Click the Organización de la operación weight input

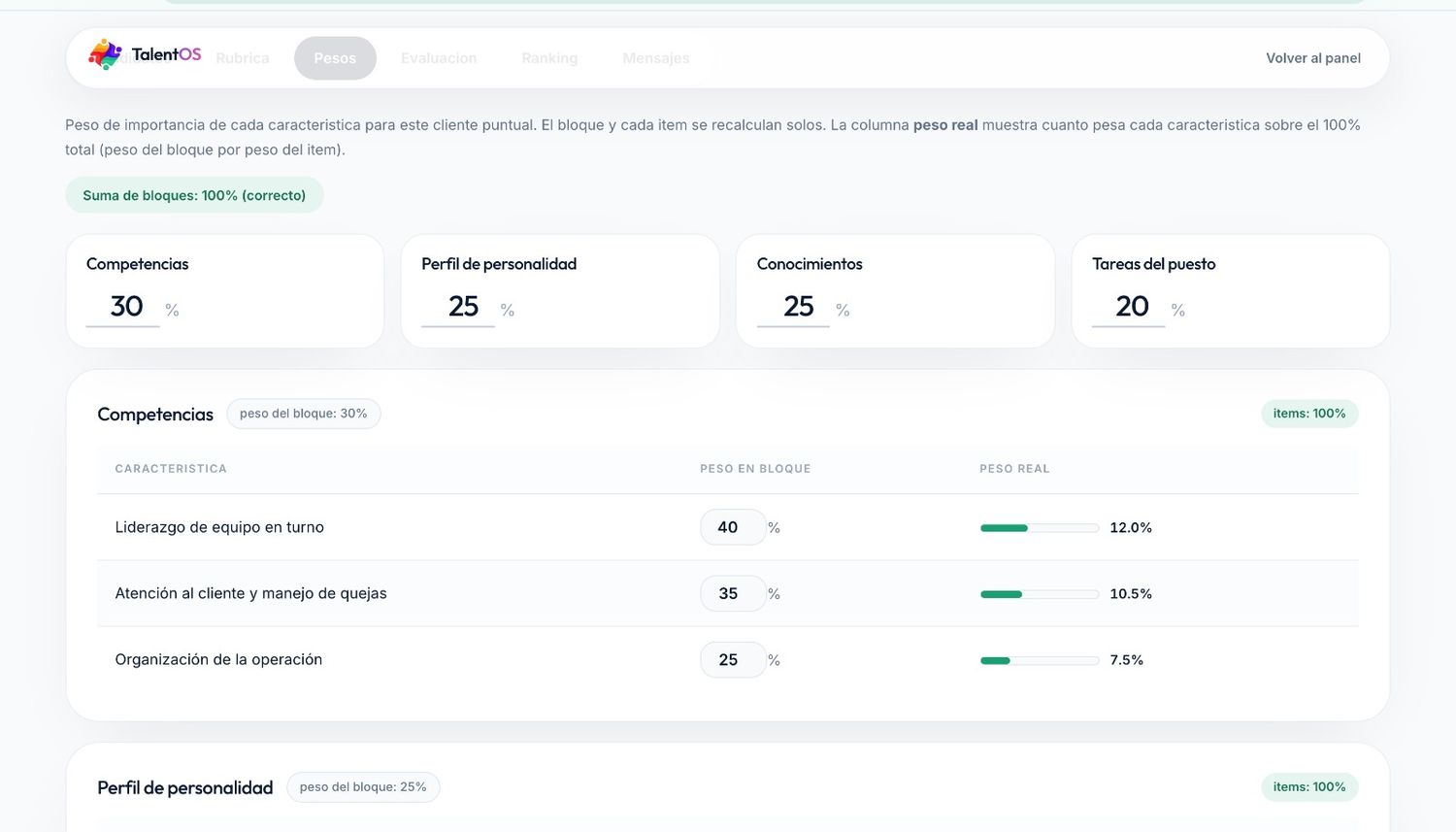coord(733,659)
